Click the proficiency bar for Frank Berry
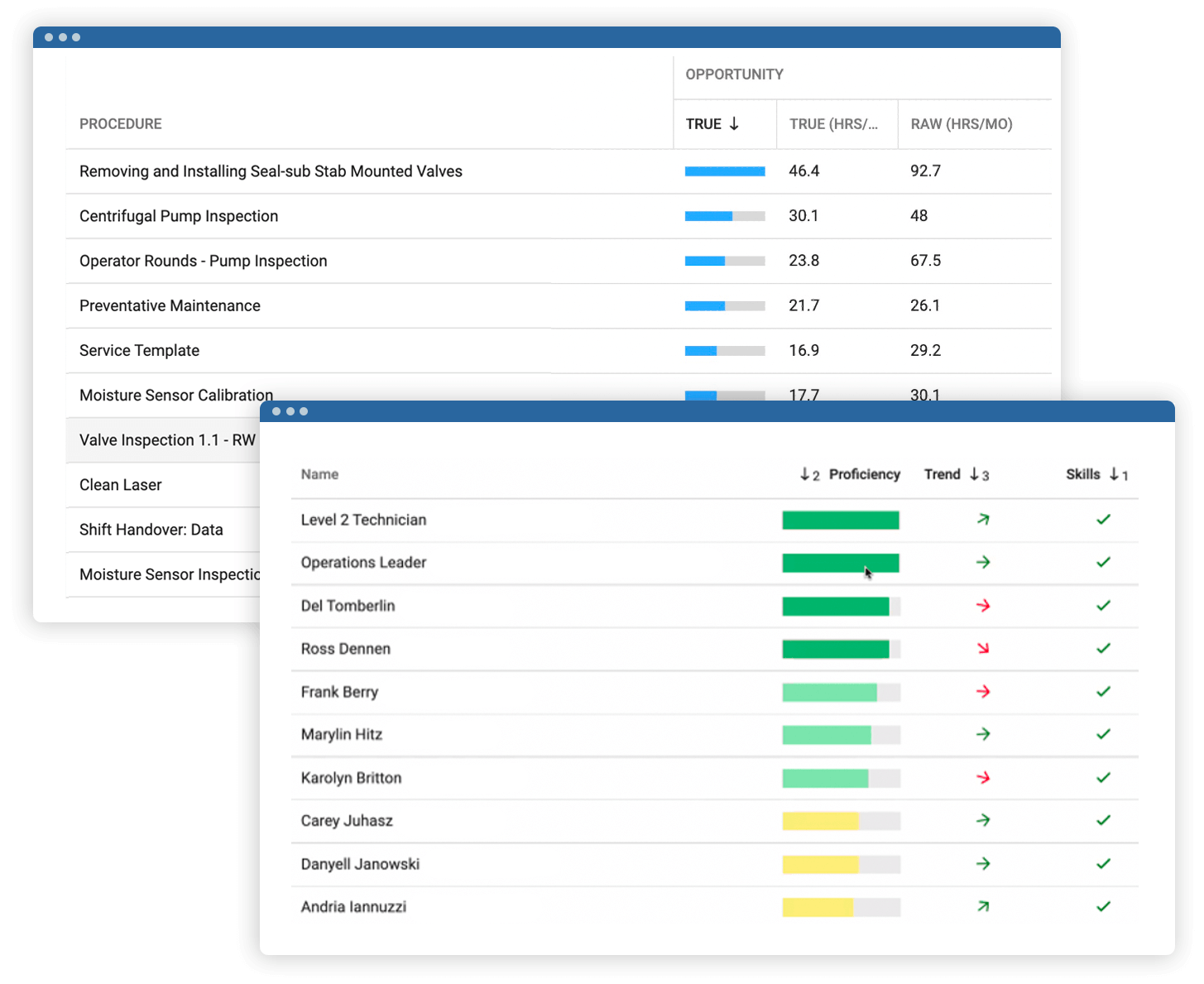 point(842,692)
